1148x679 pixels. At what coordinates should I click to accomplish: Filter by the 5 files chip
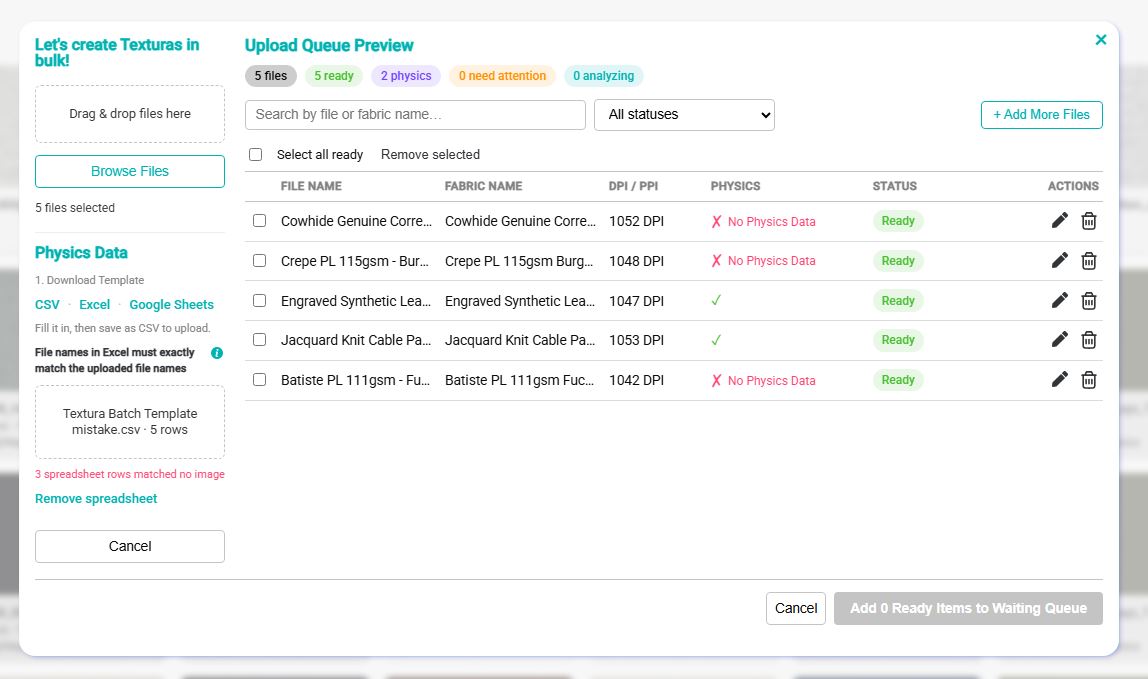[x=271, y=75]
